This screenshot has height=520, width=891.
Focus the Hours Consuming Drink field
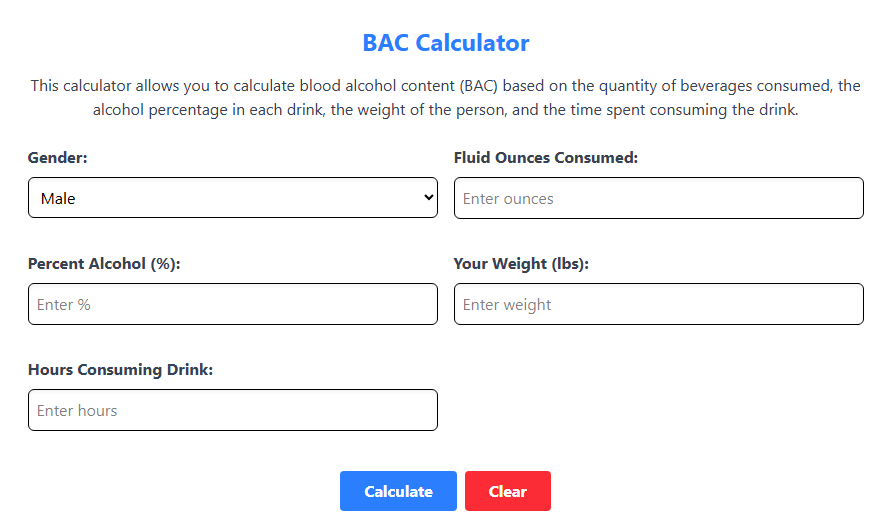point(232,410)
